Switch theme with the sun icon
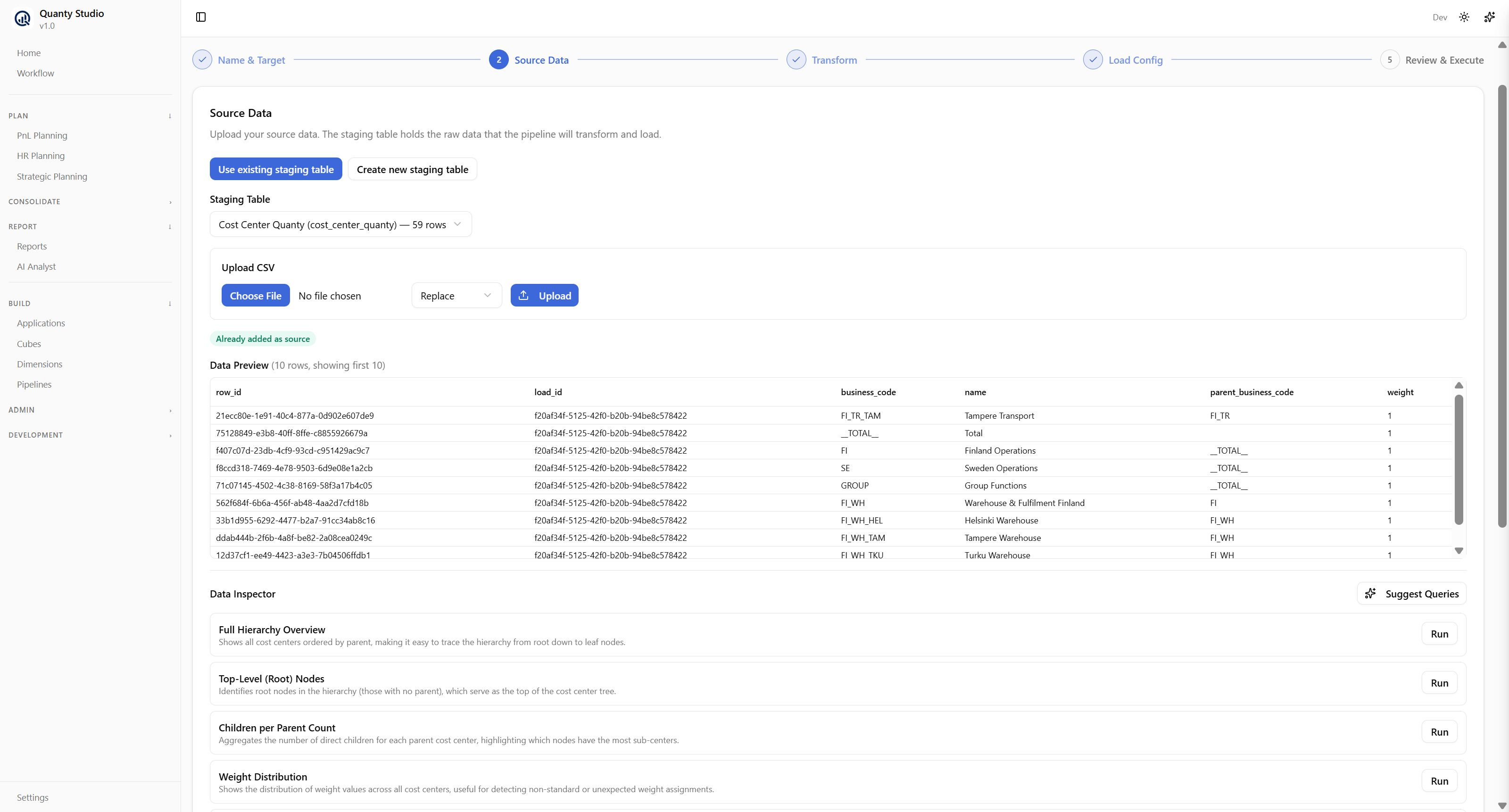 (x=1464, y=17)
